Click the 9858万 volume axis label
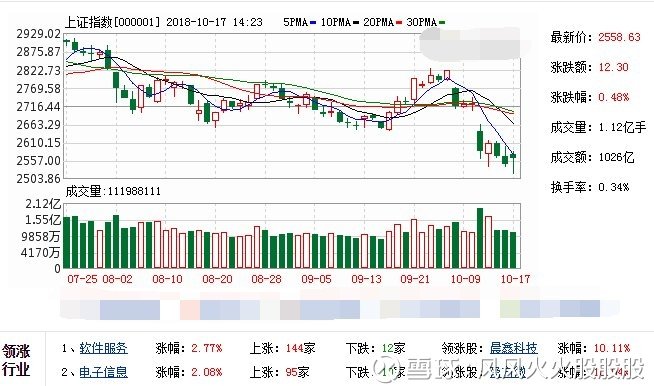 click(41, 237)
